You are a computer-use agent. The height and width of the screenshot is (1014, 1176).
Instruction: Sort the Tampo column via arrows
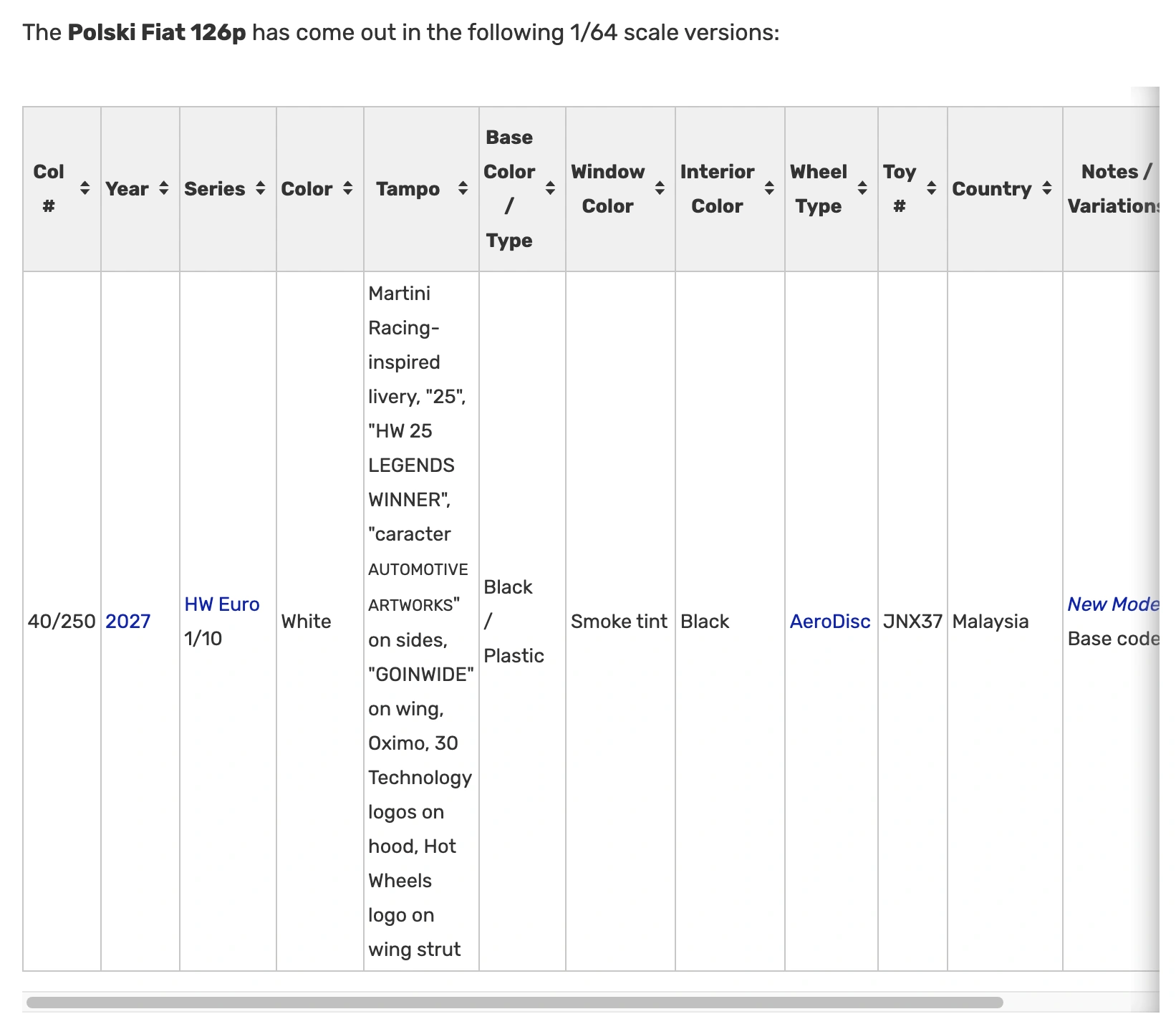coord(463,189)
